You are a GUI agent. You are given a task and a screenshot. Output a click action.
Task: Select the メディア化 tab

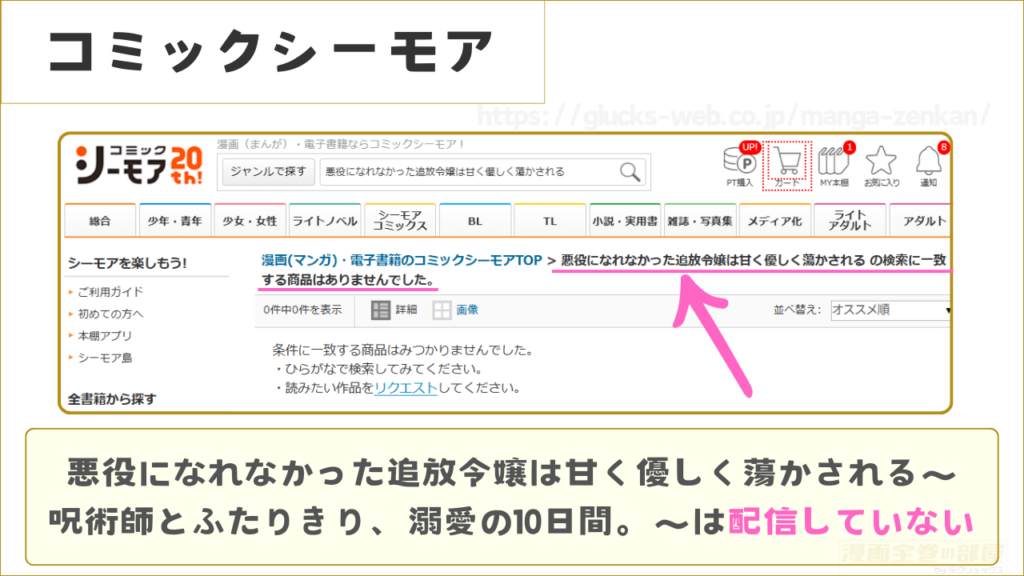775,221
